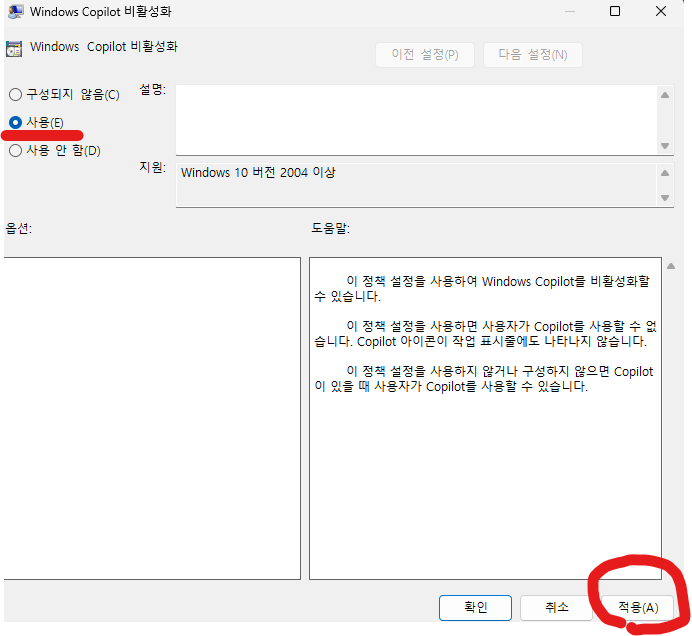Click the title bar Group Policy icon
The width and height of the screenshot is (692, 636).
(16, 12)
